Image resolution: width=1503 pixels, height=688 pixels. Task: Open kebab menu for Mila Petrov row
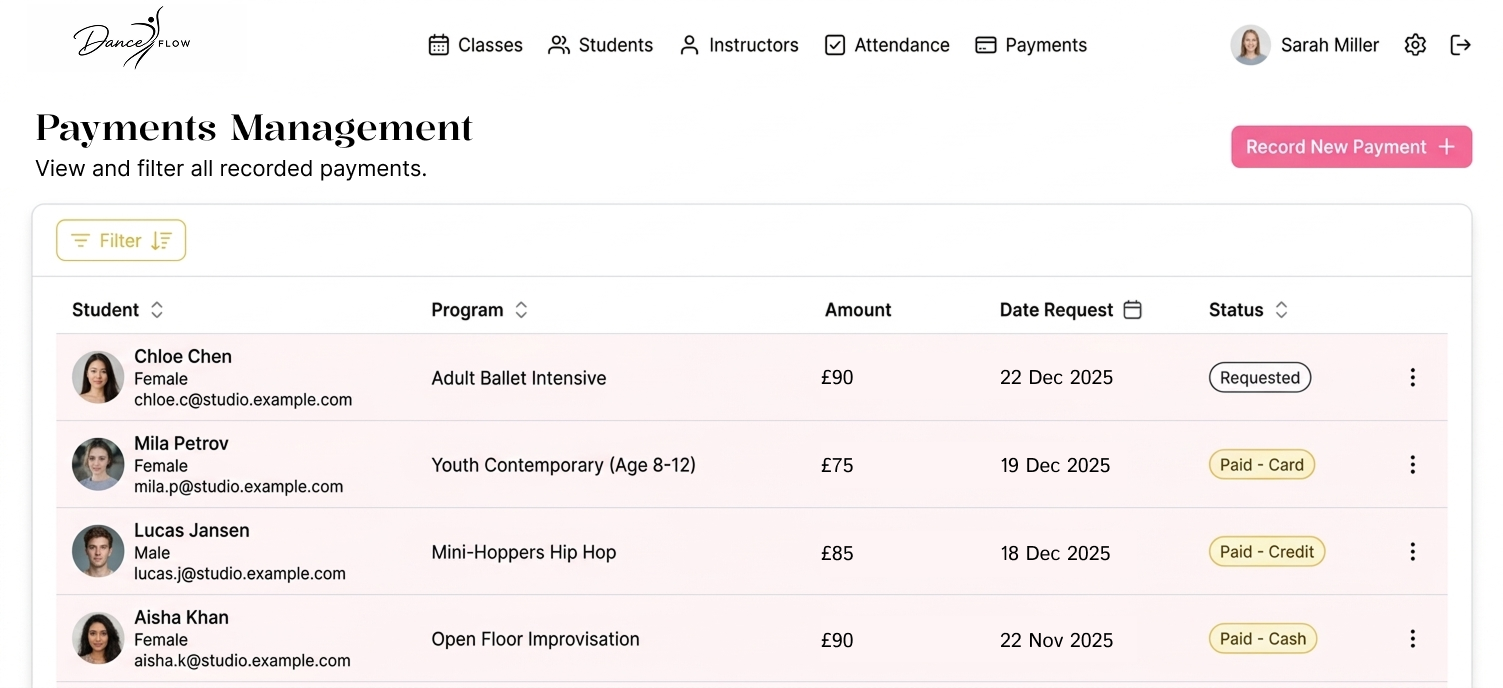pyautogui.click(x=1412, y=464)
